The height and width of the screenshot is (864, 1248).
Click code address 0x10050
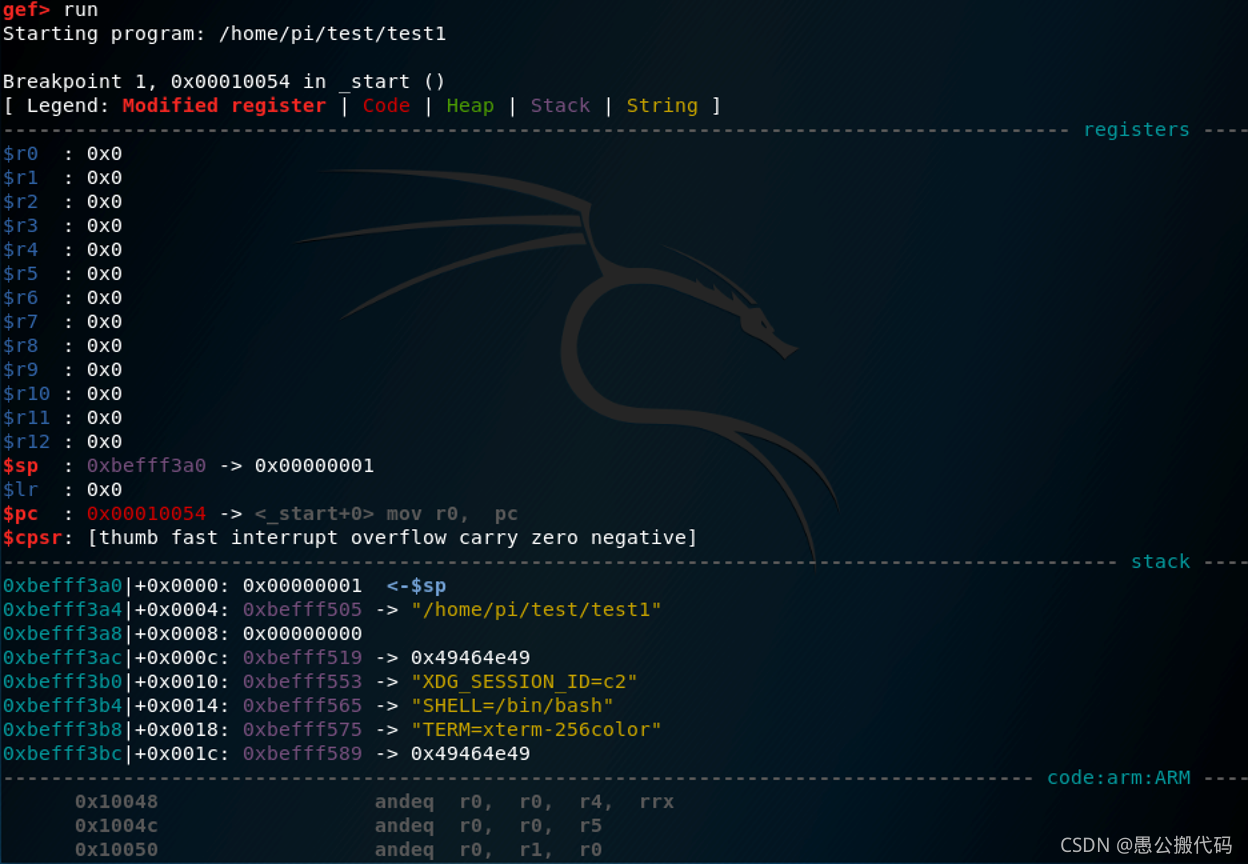(116, 850)
